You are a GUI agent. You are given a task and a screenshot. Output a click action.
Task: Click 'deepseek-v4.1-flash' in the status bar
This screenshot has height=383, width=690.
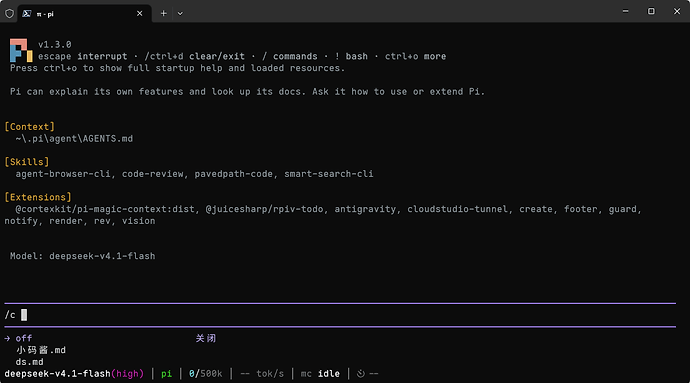[x=57, y=374]
